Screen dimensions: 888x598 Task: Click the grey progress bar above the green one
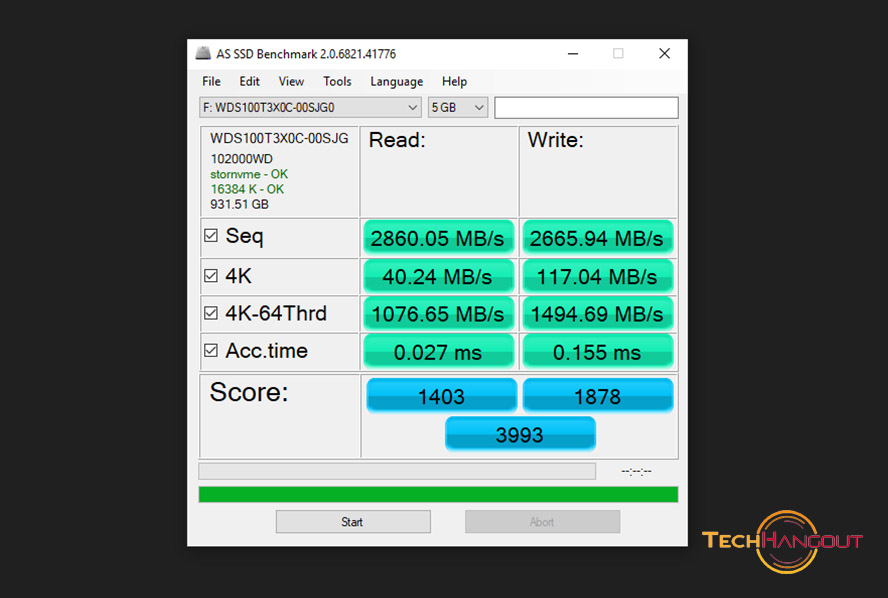point(397,471)
